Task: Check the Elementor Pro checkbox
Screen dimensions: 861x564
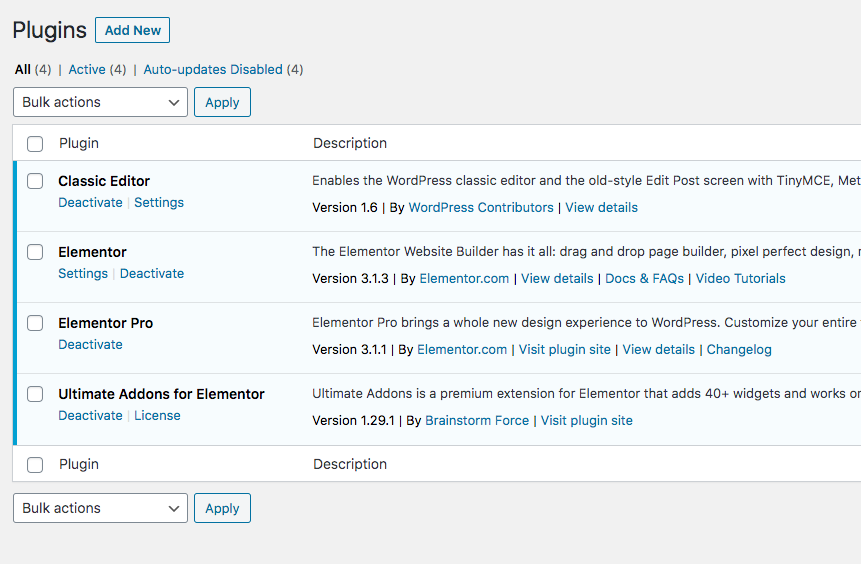Action: pyautogui.click(x=35, y=323)
